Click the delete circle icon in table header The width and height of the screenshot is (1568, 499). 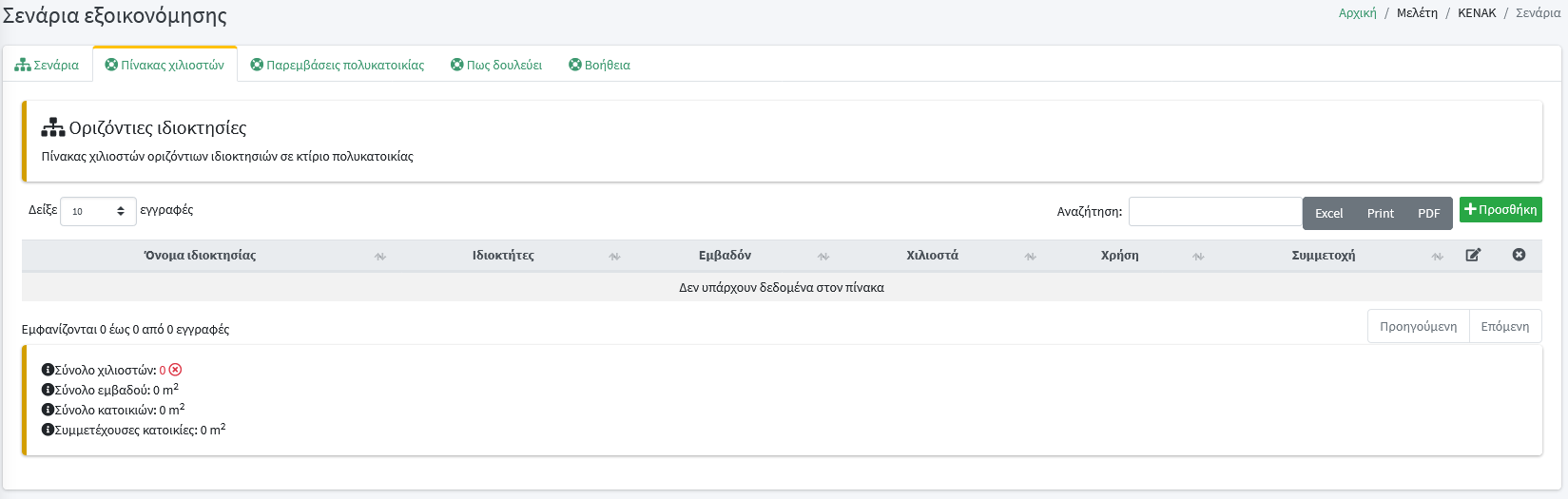[x=1519, y=255]
